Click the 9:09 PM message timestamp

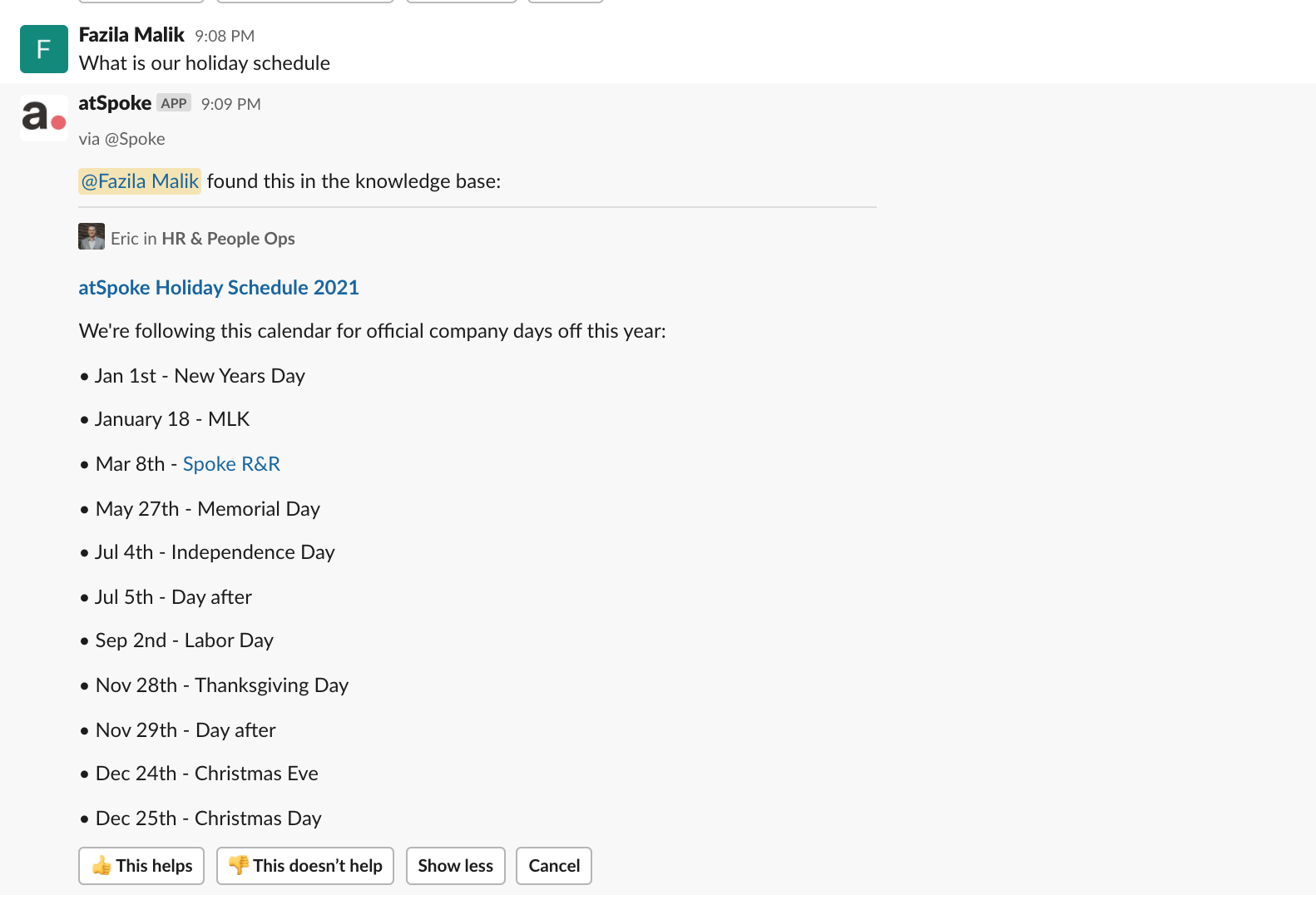point(231,104)
